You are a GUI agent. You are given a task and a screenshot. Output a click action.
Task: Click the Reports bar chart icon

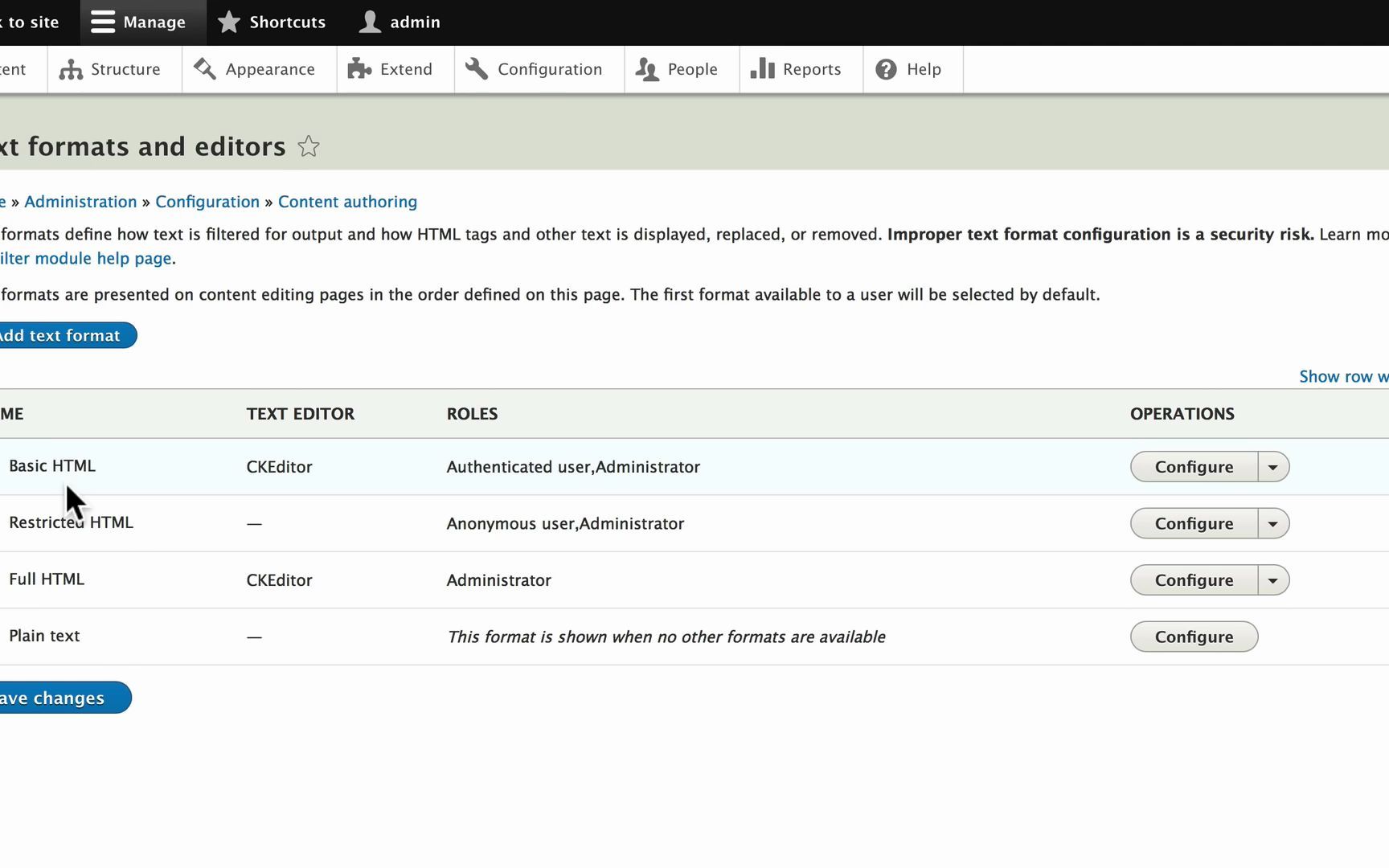pyautogui.click(x=762, y=69)
